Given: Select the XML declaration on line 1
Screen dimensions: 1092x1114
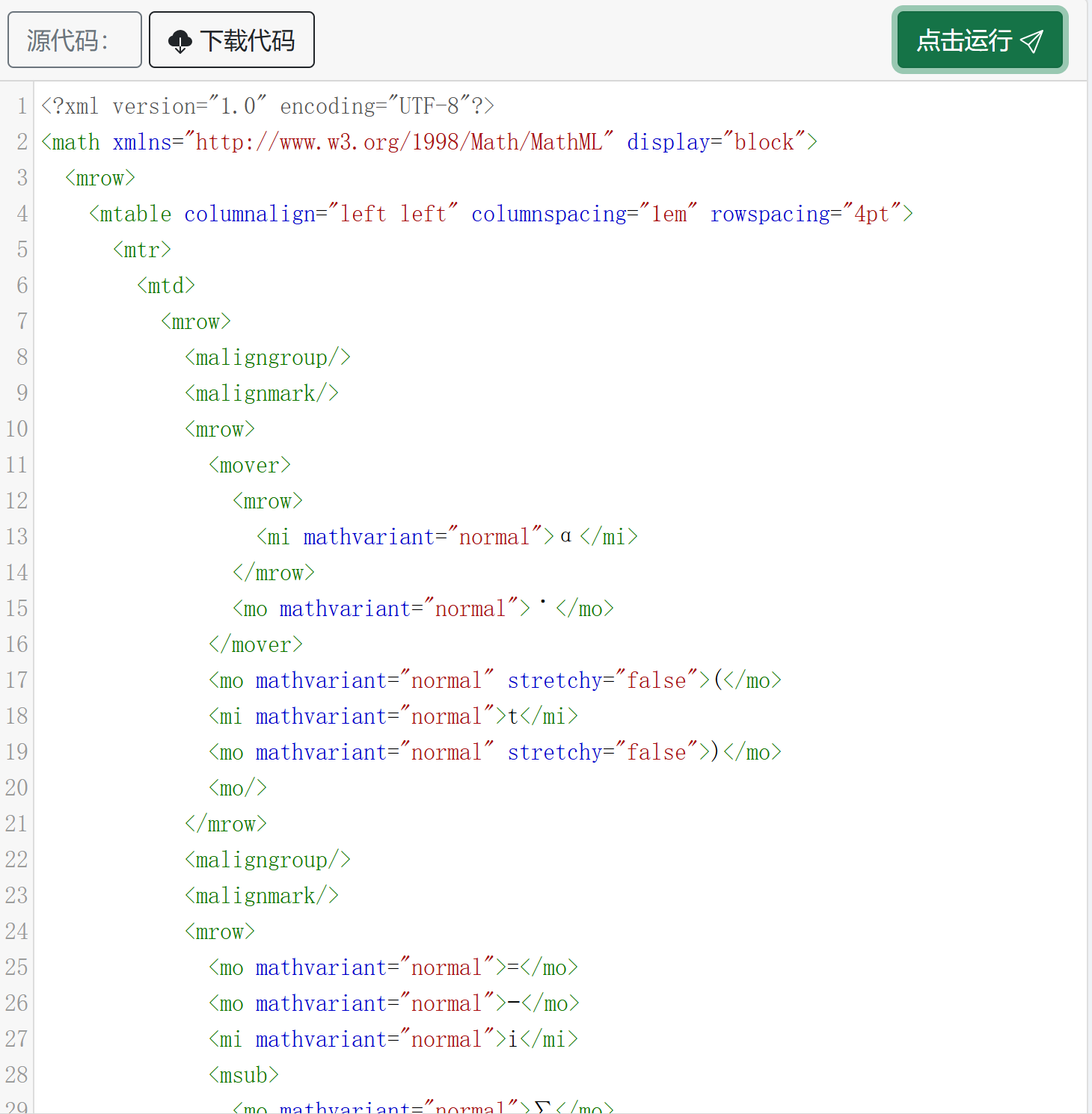Looking at the screenshot, I should [x=266, y=105].
